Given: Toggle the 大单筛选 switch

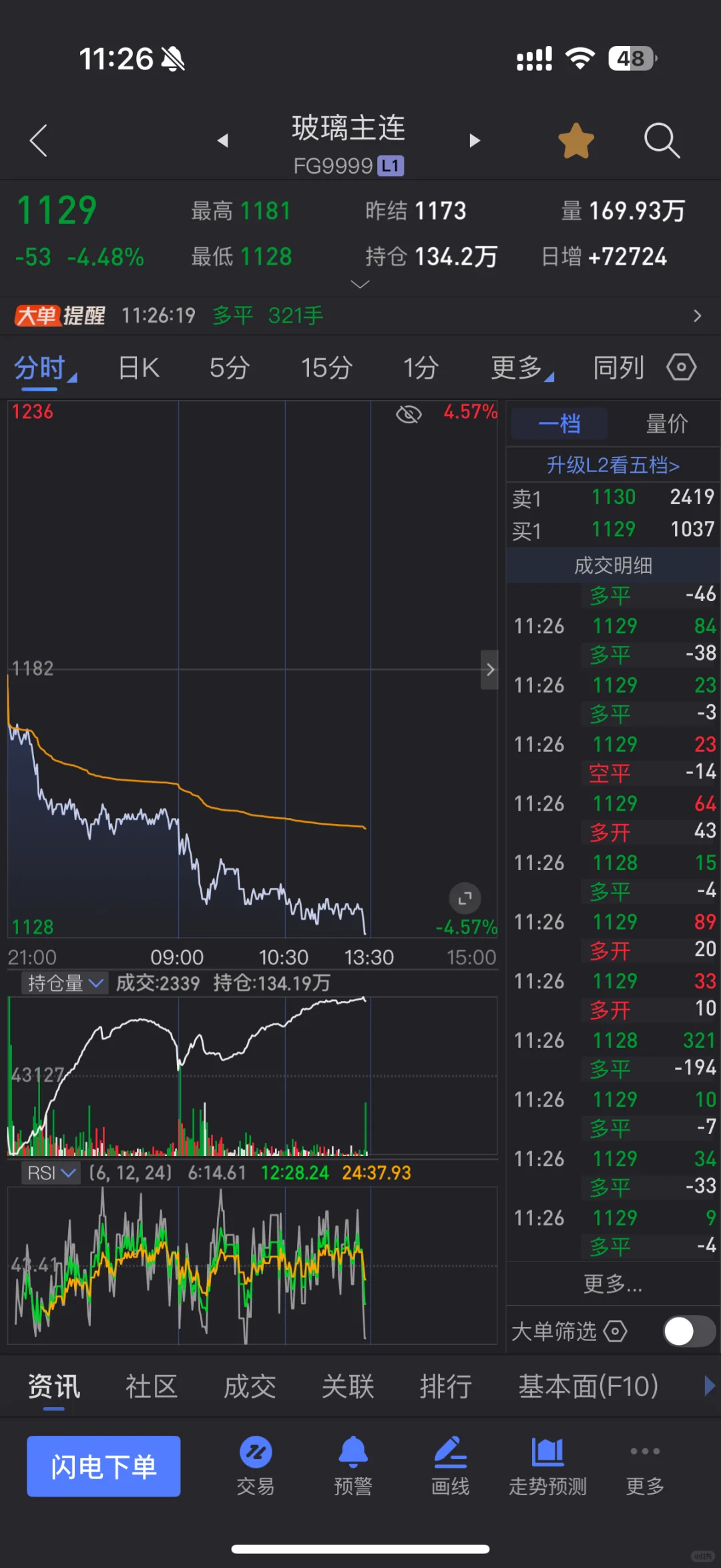Looking at the screenshot, I should [690, 1331].
